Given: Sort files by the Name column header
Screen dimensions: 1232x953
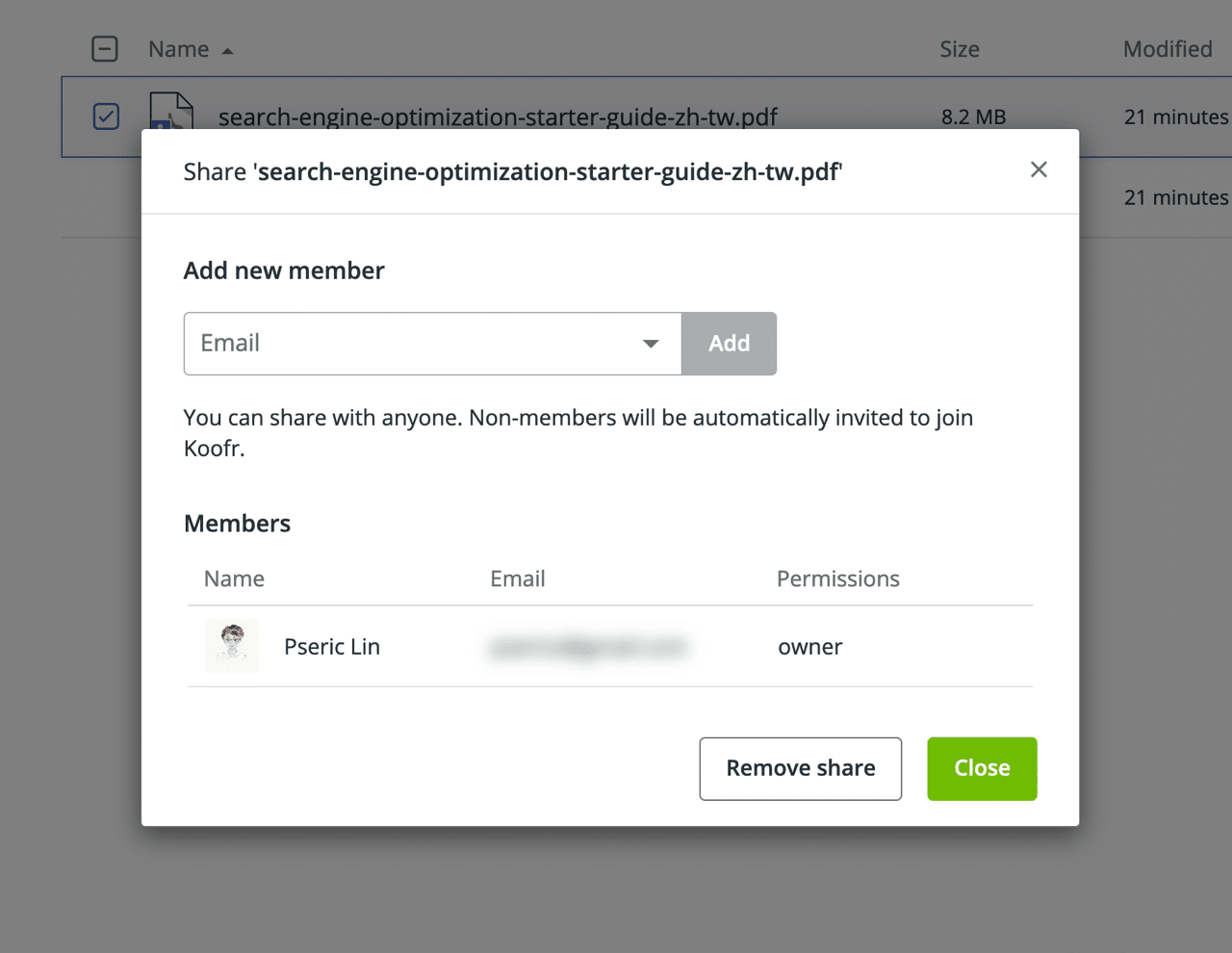Looking at the screenshot, I should point(179,49).
